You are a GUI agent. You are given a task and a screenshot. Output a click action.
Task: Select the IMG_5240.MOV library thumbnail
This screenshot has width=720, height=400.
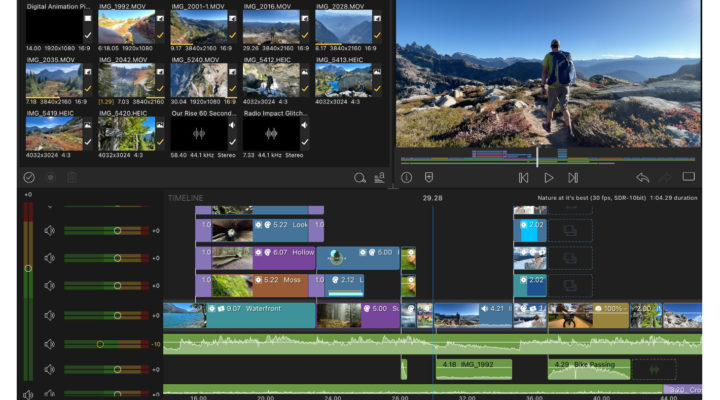click(x=199, y=80)
